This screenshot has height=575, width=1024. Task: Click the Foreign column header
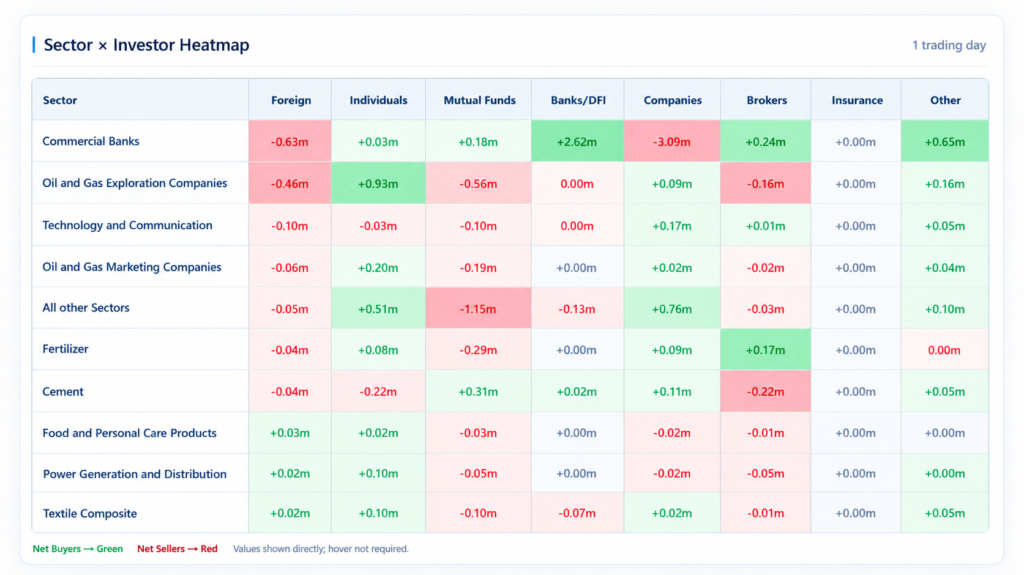(291, 100)
